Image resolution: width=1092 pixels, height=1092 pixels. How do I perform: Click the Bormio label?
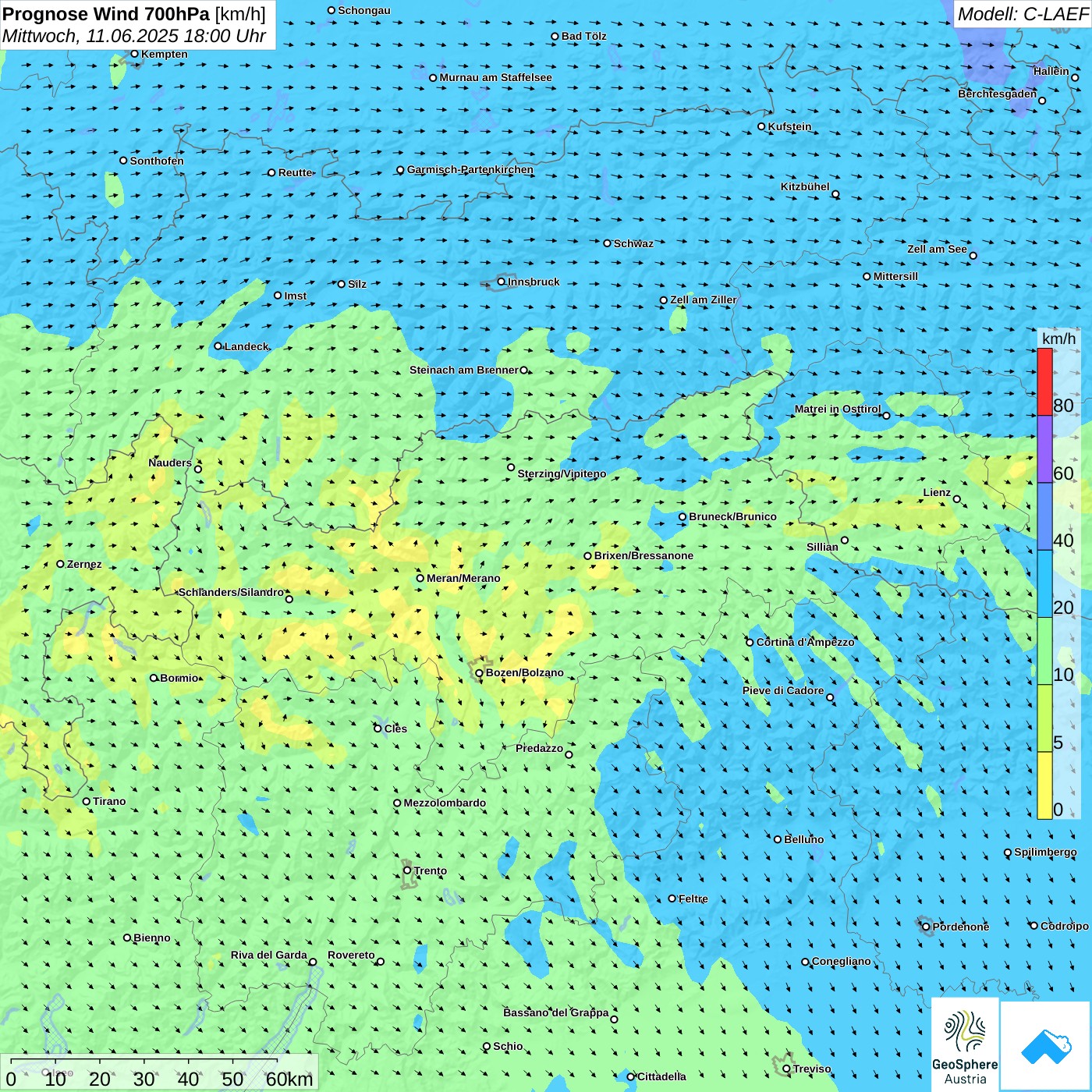pyautogui.click(x=179, y=678)
